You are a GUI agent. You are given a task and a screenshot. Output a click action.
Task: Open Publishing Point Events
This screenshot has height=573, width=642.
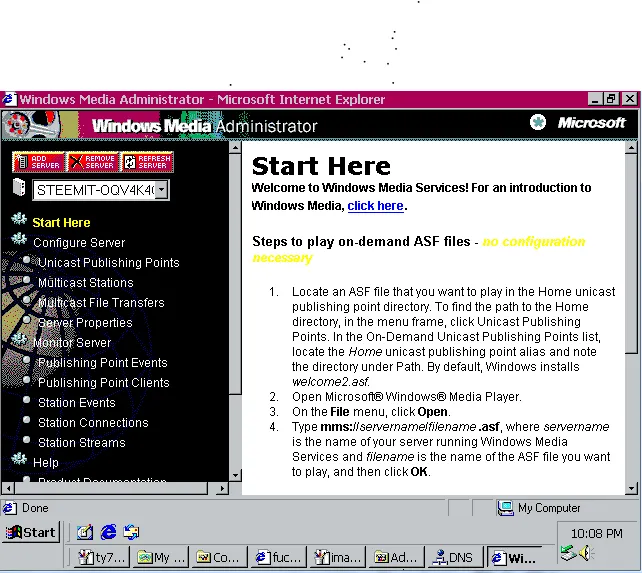103,362
